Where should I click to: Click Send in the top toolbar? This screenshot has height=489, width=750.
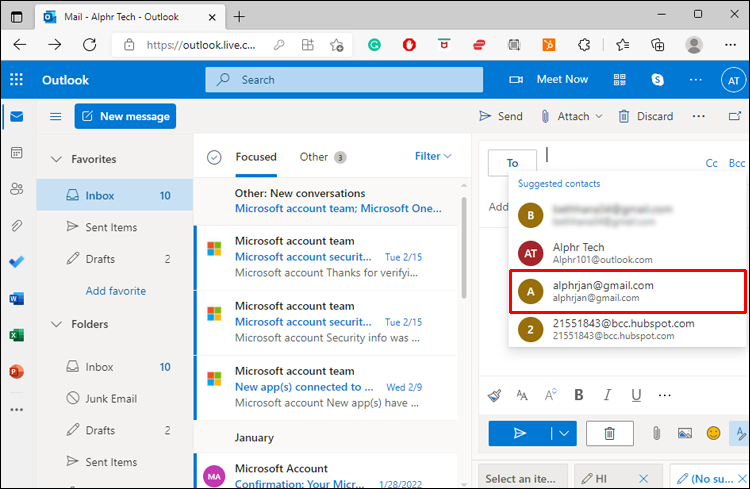point(501,116)
